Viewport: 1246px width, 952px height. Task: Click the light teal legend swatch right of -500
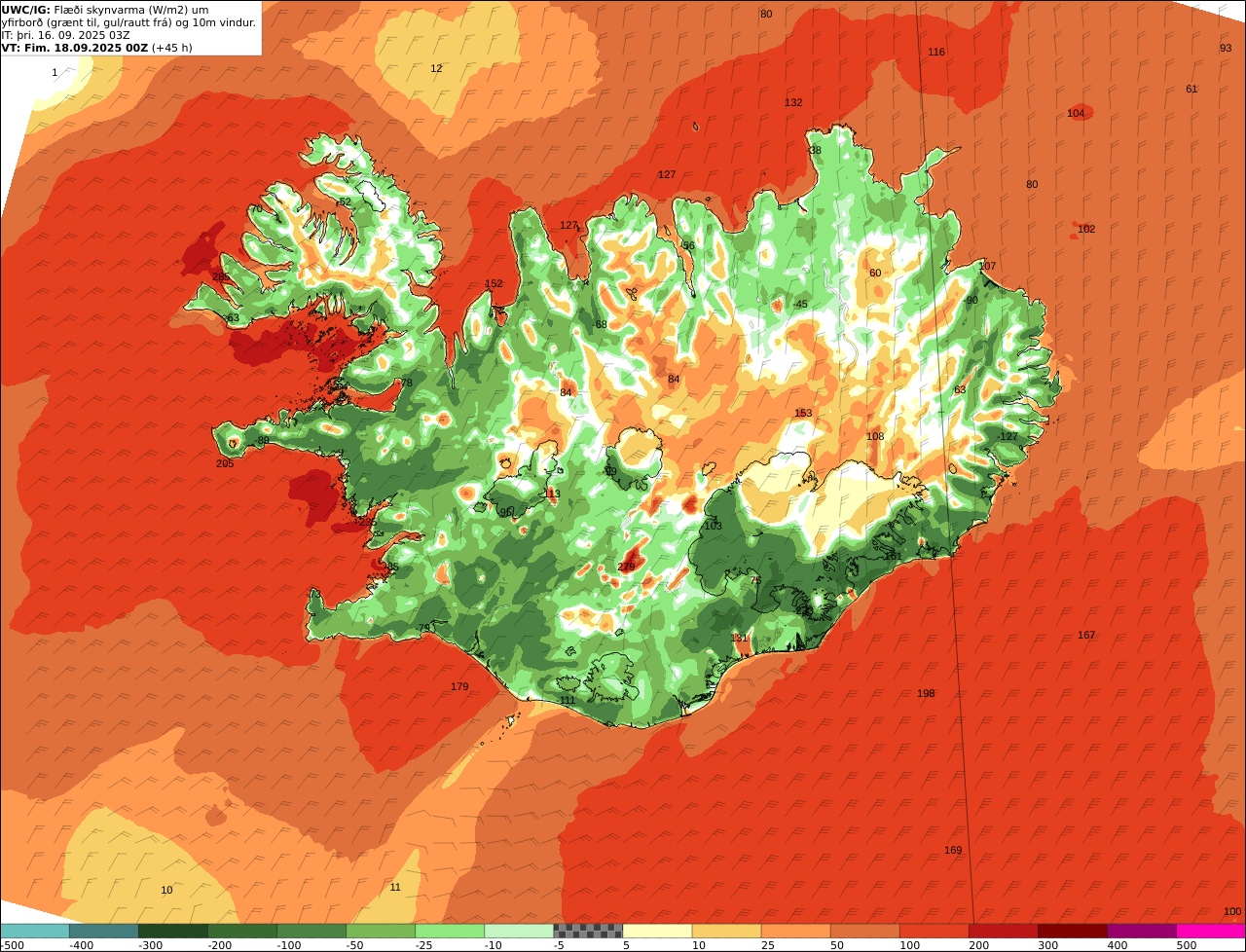pos(35,931)
